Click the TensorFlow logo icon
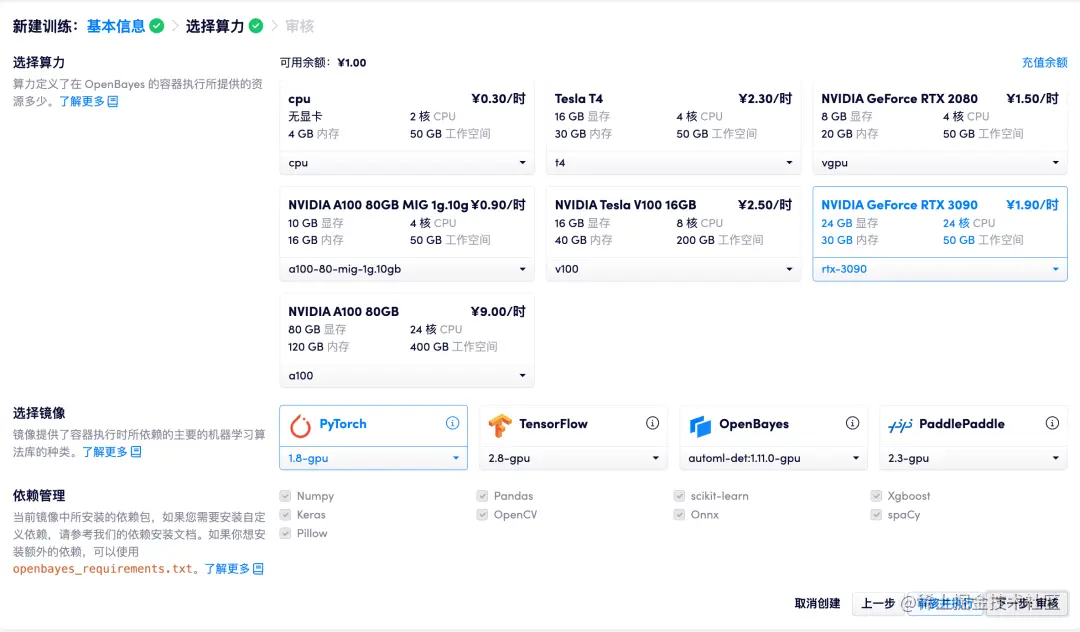This screenshot has width=1080, height=632. [500, 426]
